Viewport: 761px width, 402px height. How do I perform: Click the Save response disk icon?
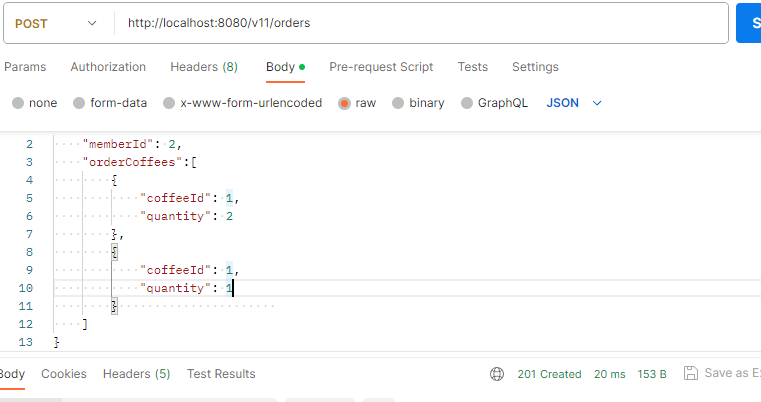tap(691, 373)
